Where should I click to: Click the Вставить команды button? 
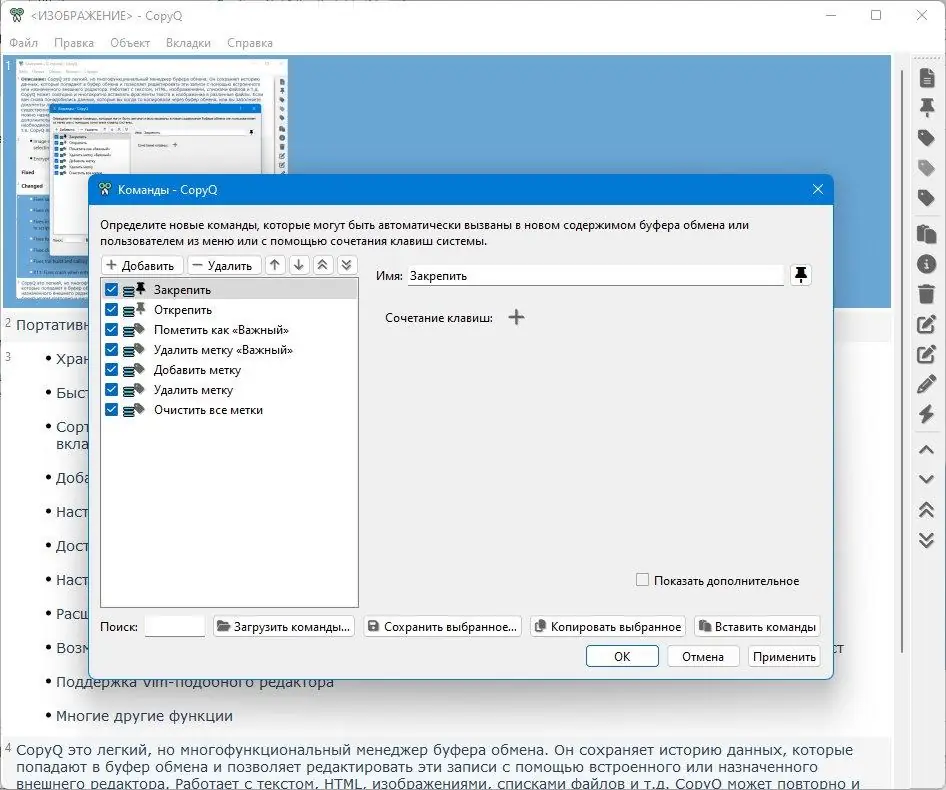click(x=757, y=626)
